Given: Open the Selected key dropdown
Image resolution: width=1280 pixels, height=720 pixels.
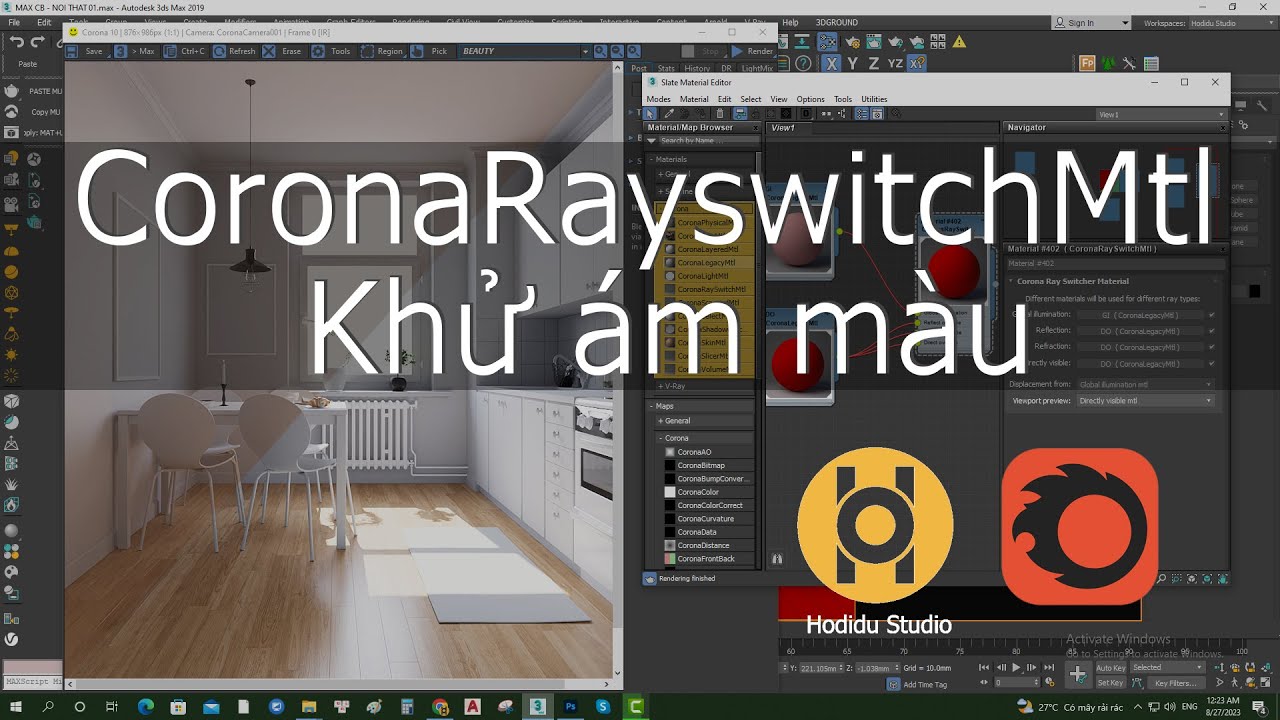Looking at the screenshot, I should 1168,667.
